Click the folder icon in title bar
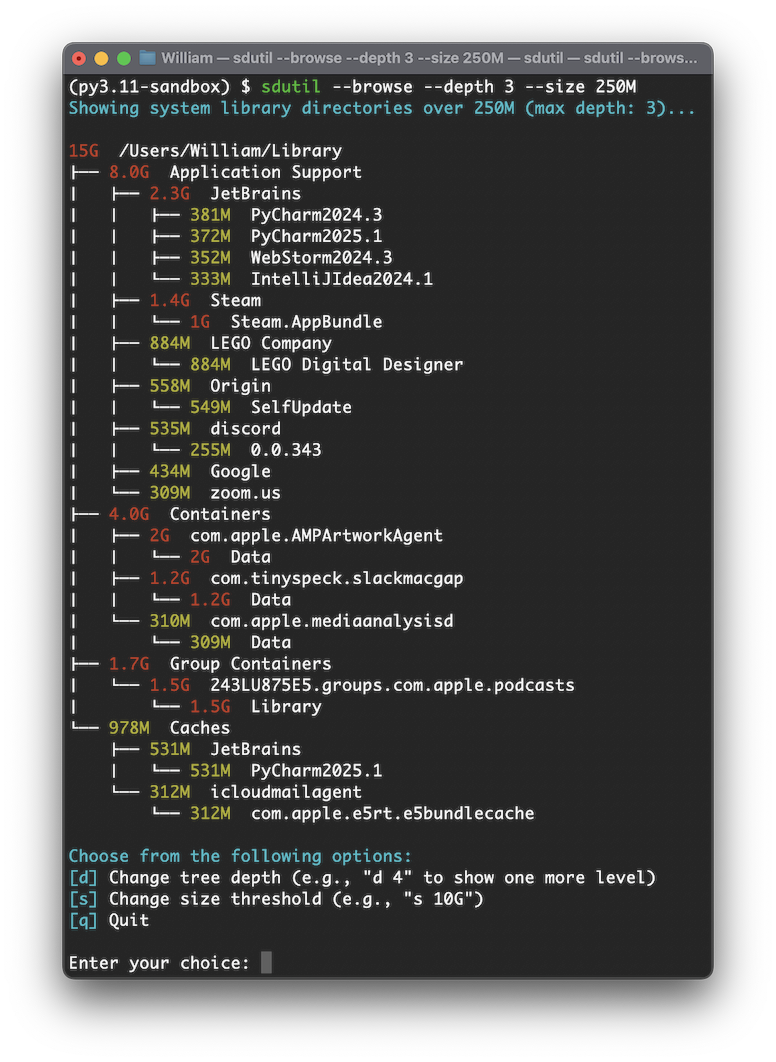The width and height of the screenshot is (776, 1062). pyautogui.click(x=147, y=58)
